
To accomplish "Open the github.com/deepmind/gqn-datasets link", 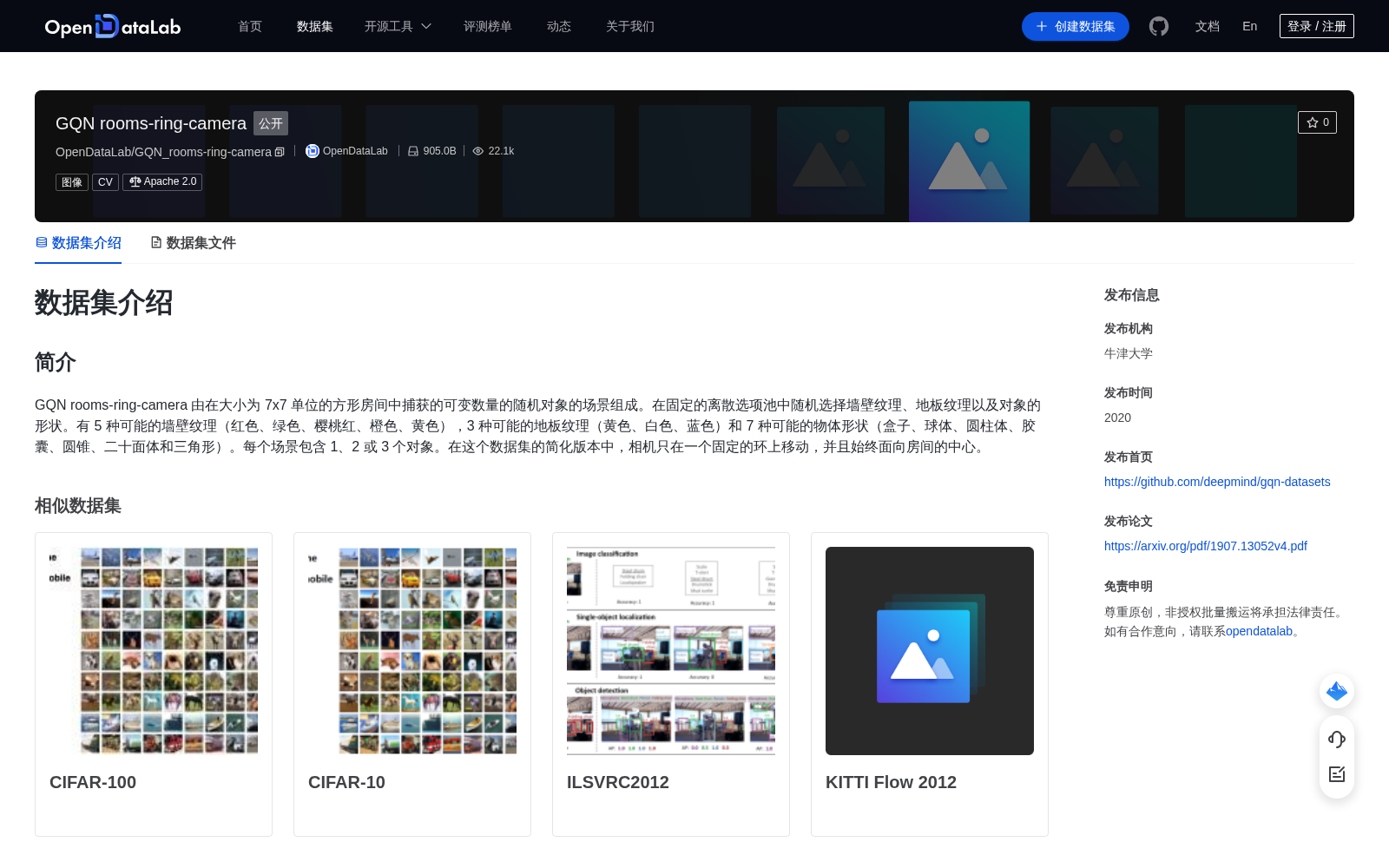I will point(1217,482).
